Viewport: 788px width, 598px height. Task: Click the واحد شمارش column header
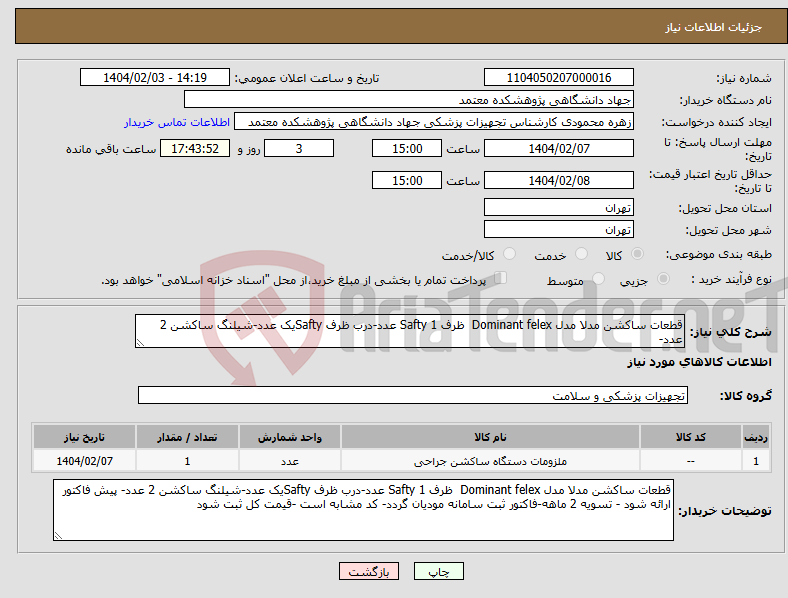290,437
